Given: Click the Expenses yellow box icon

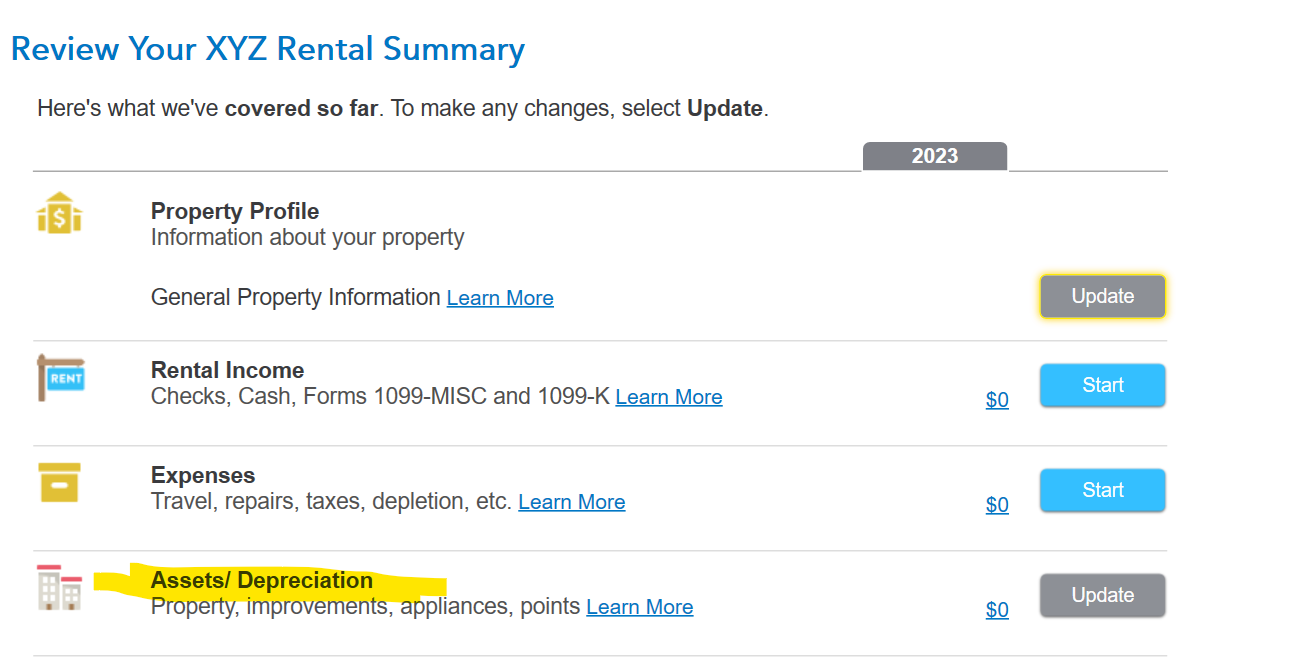Looking at the screenshot, I should pyautogui.click(x=59, y=482).
